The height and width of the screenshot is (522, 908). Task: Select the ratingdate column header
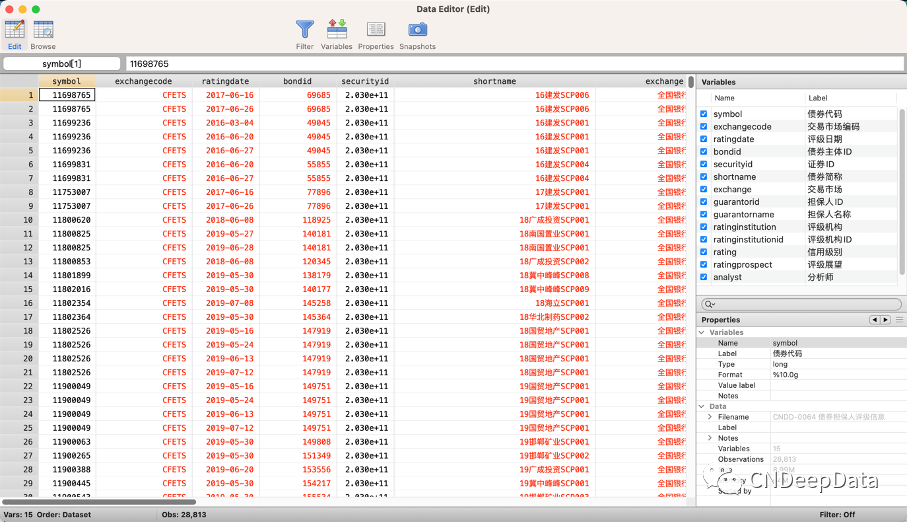click(225, 81)
